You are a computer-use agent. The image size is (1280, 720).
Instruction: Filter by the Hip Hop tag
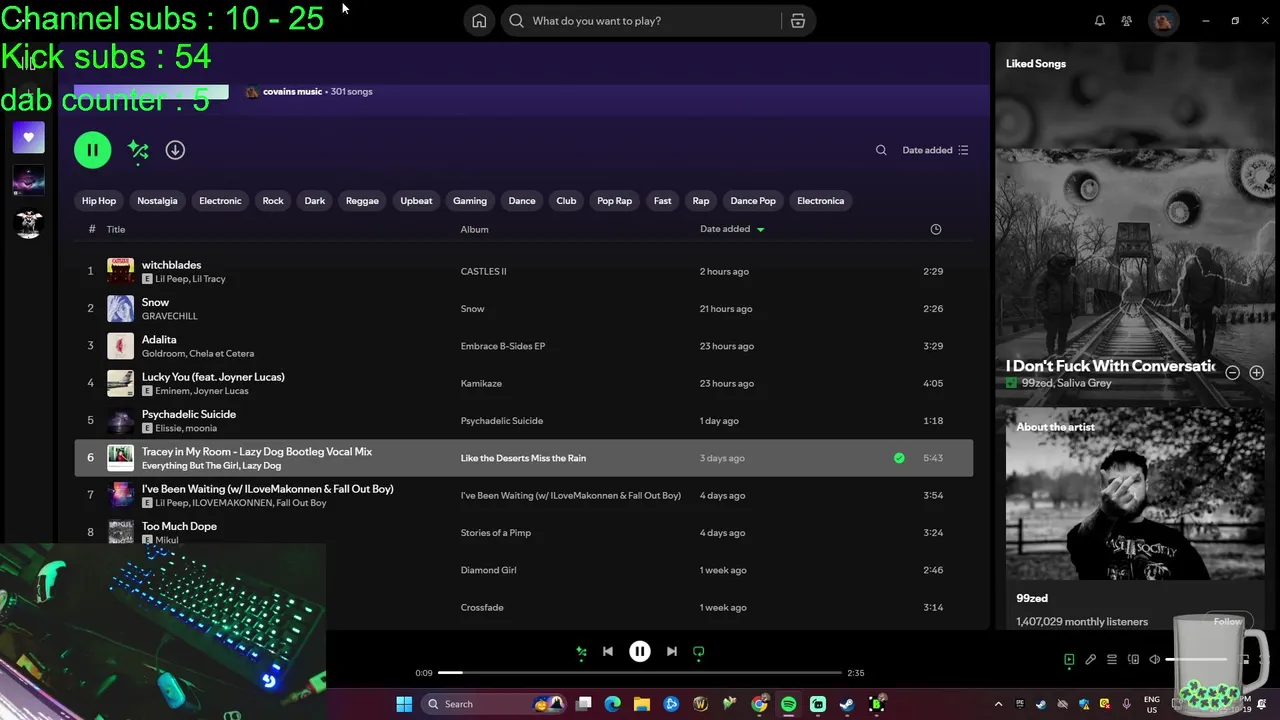click(99, 201)
